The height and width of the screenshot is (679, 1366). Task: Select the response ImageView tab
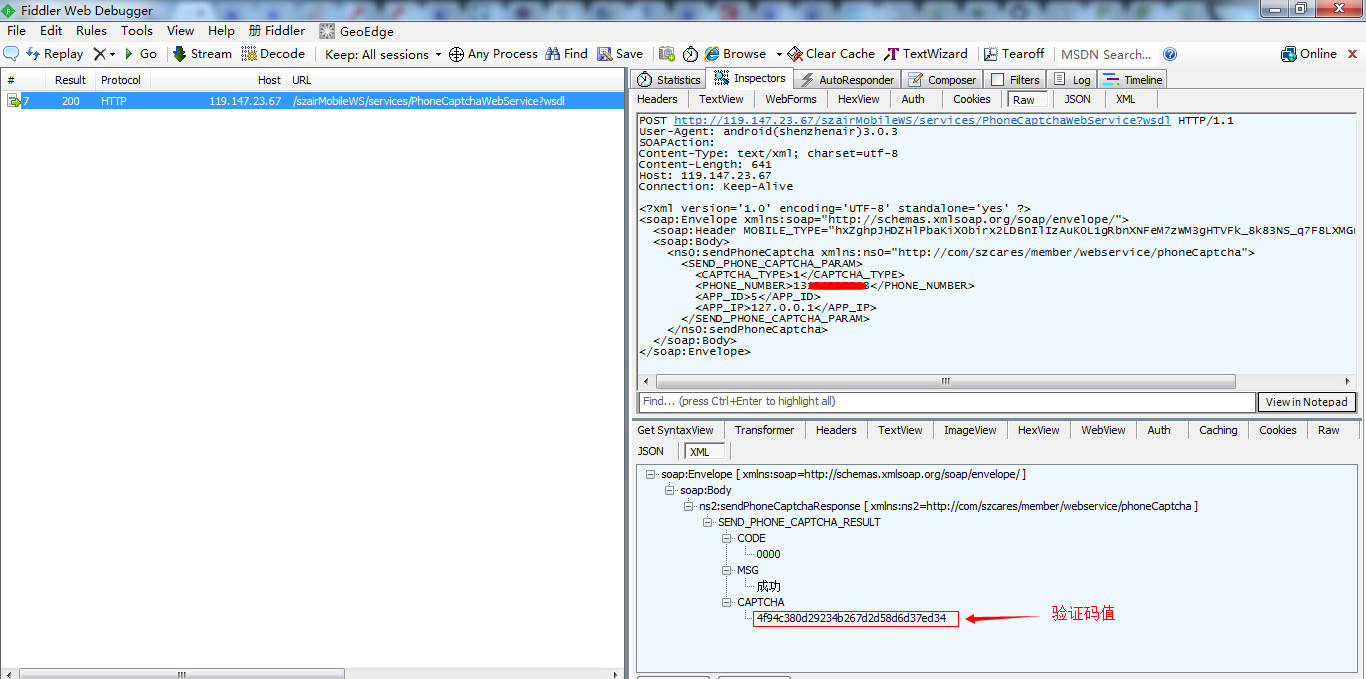(x=970, y=430)
